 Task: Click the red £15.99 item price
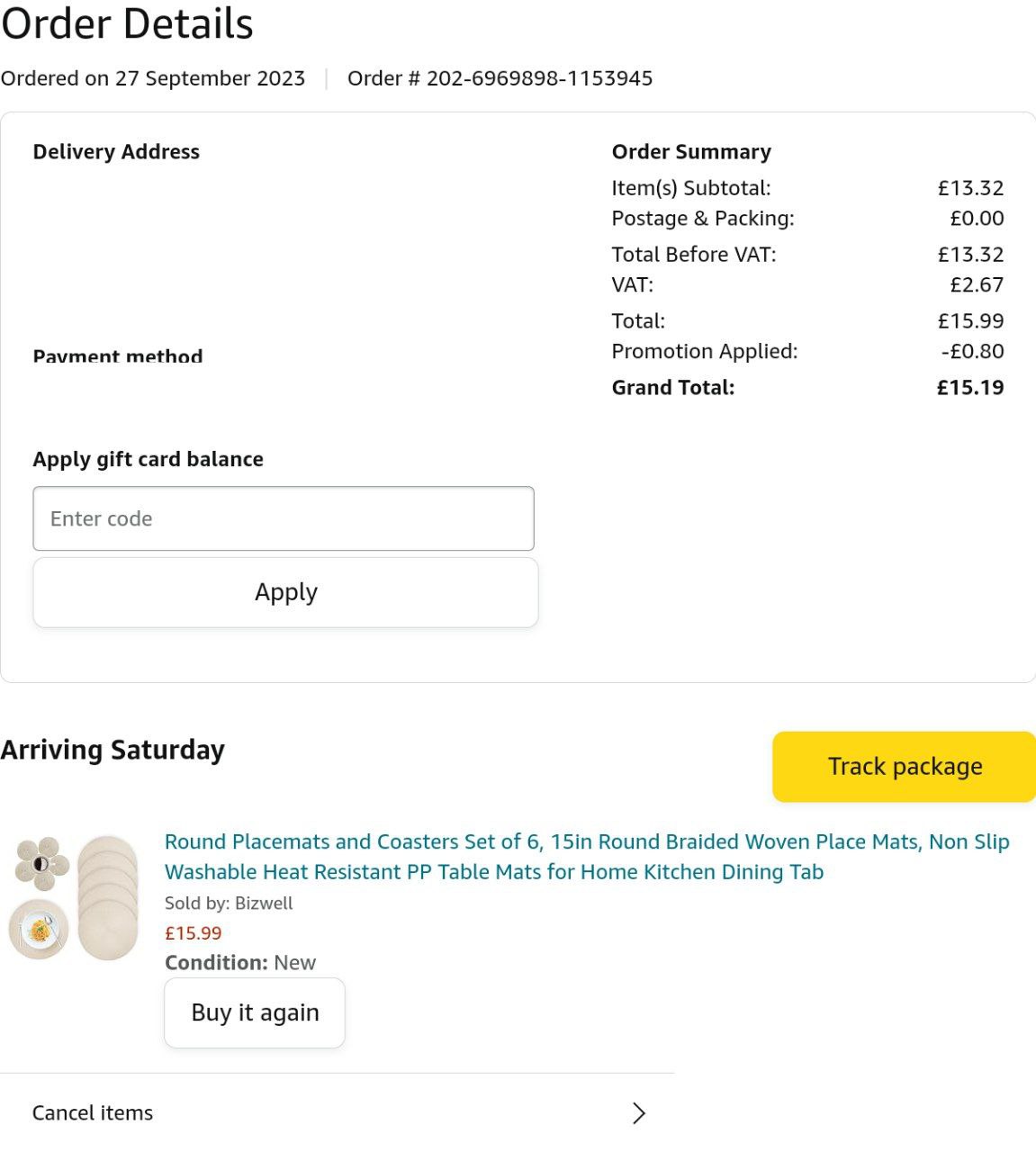coord(193,933)
